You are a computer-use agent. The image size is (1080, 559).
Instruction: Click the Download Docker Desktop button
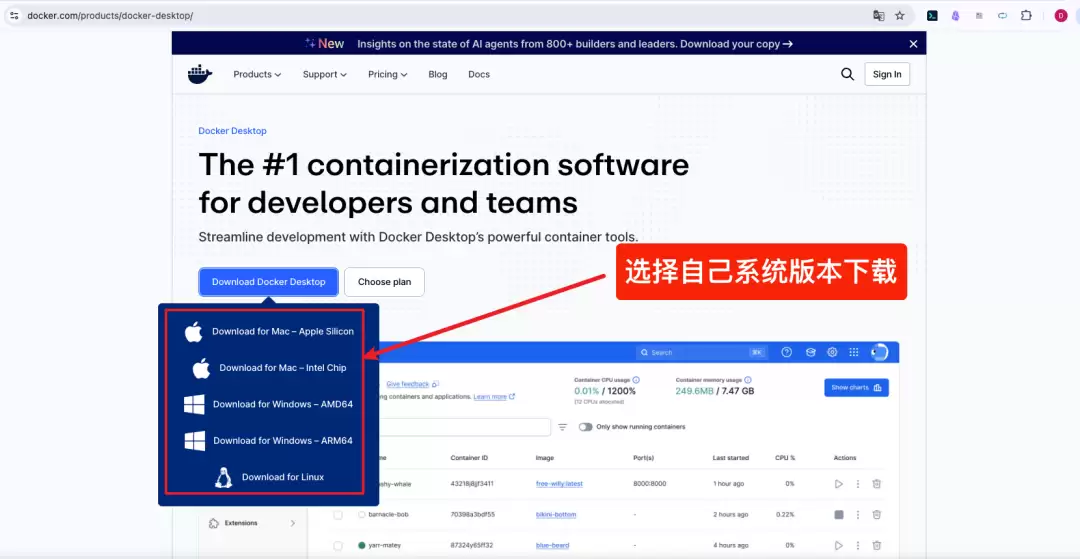(269, 282)
